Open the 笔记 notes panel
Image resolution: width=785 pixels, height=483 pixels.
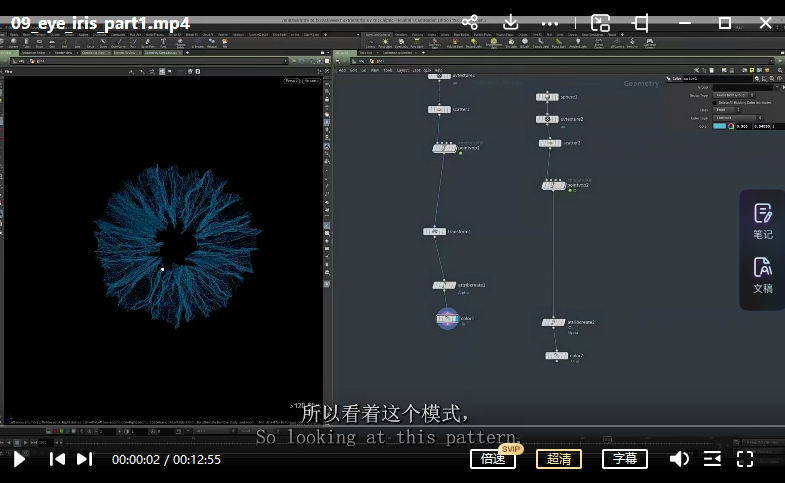763,221
